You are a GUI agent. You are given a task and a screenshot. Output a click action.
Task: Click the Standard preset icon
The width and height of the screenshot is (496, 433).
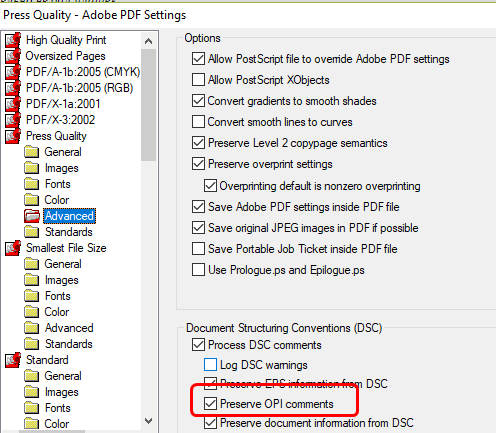coord(13,360)
